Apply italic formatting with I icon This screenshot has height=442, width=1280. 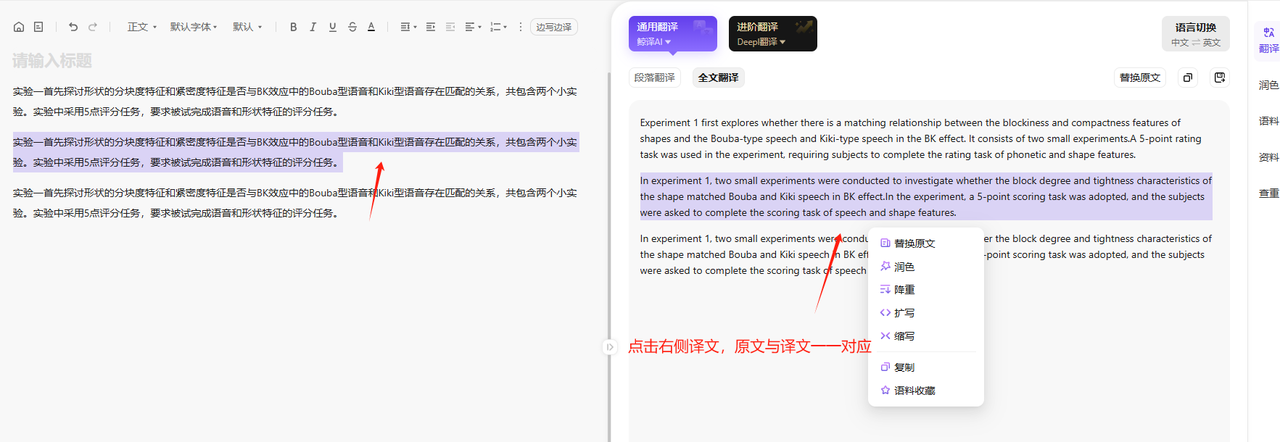tap(313, 27)
